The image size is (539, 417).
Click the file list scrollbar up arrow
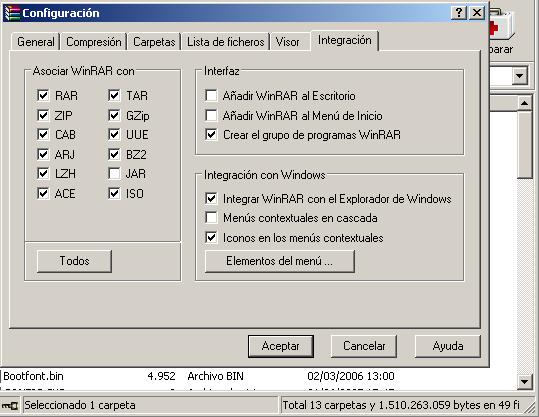tap(525, 103)
